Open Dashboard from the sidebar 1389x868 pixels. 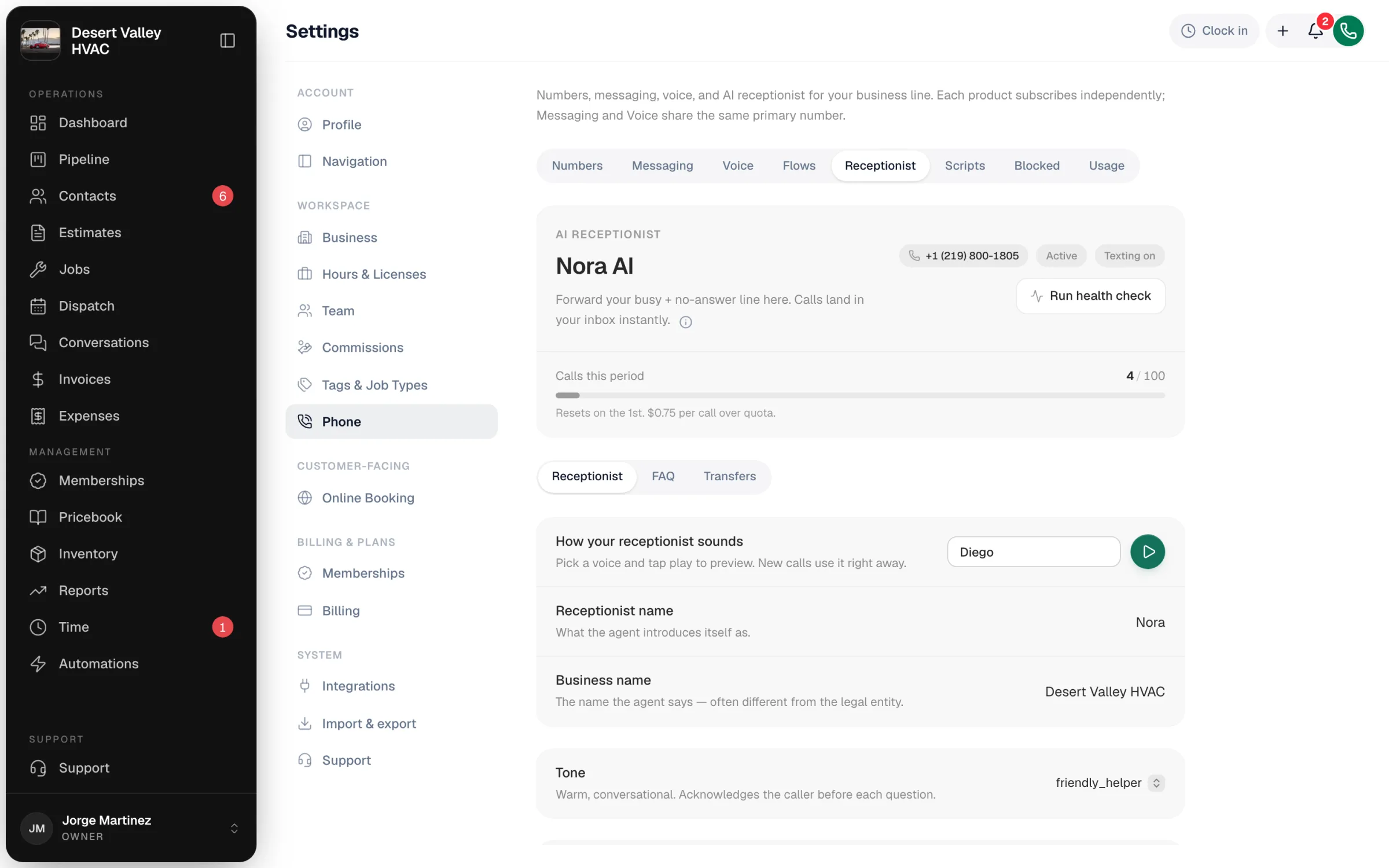point(131,123)
